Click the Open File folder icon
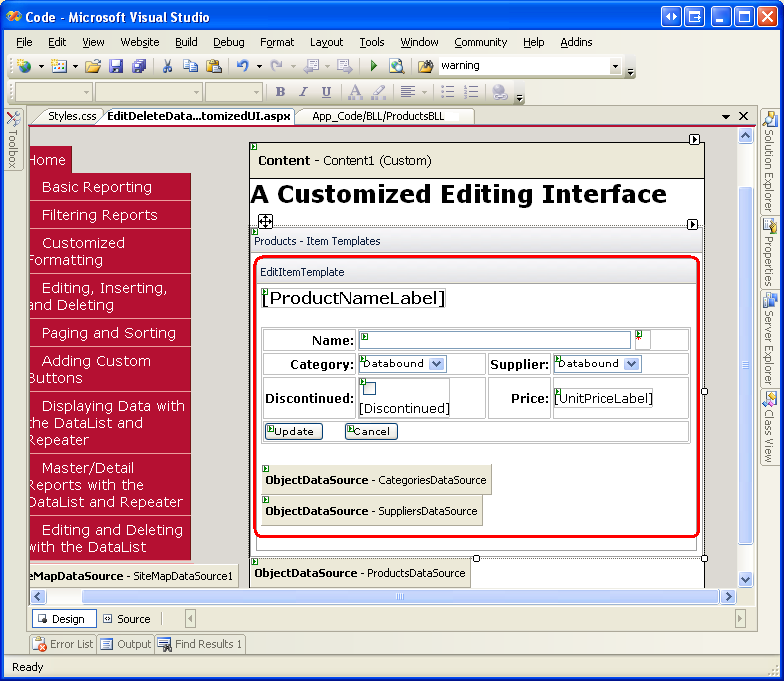784x681 pixels. 93,66
